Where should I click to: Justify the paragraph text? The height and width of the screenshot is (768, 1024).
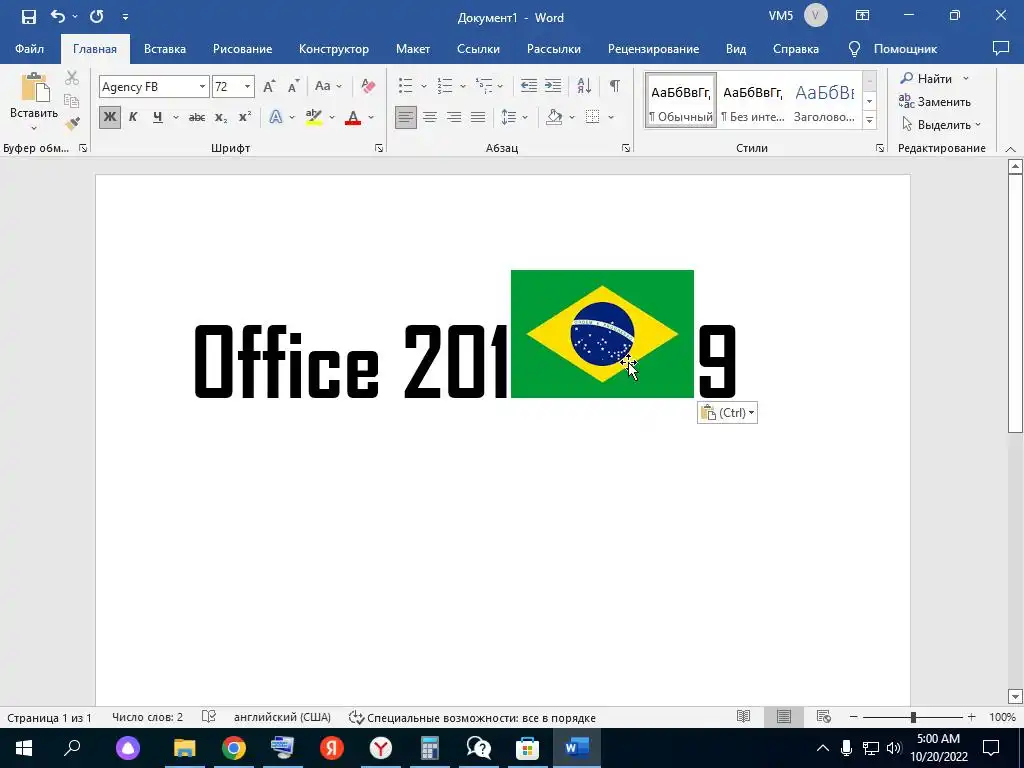click(478, 118)
